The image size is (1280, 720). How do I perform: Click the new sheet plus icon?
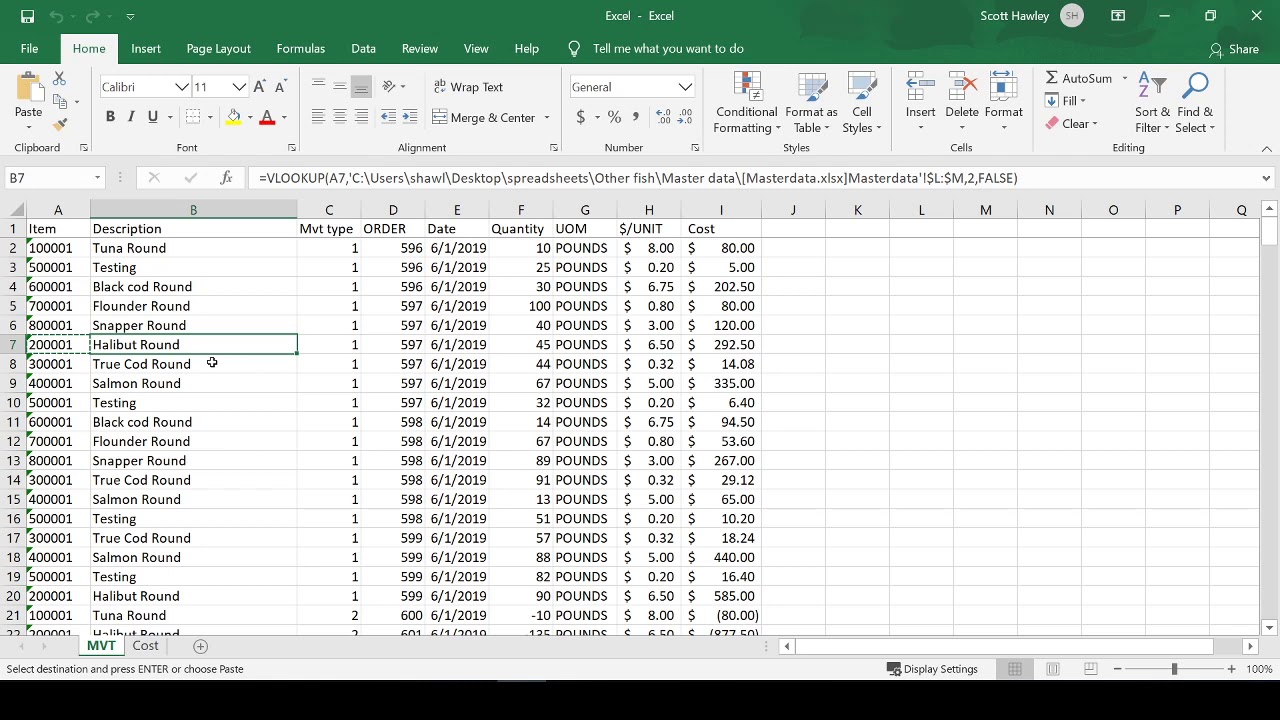pyautogui.click(x=200, y=646)
